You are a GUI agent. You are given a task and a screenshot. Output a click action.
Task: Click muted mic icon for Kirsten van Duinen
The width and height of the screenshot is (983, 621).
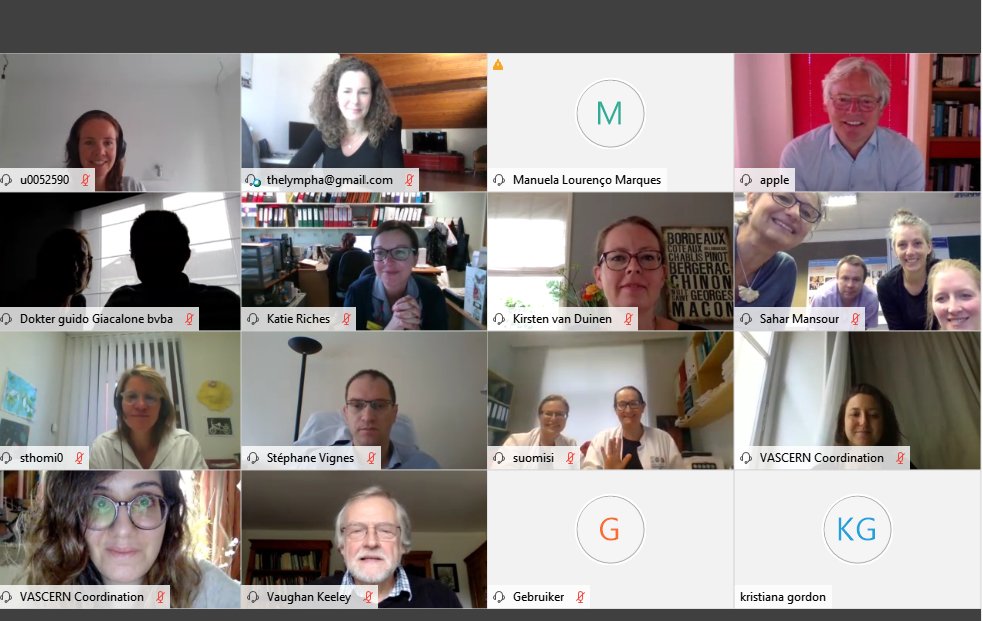628,319
